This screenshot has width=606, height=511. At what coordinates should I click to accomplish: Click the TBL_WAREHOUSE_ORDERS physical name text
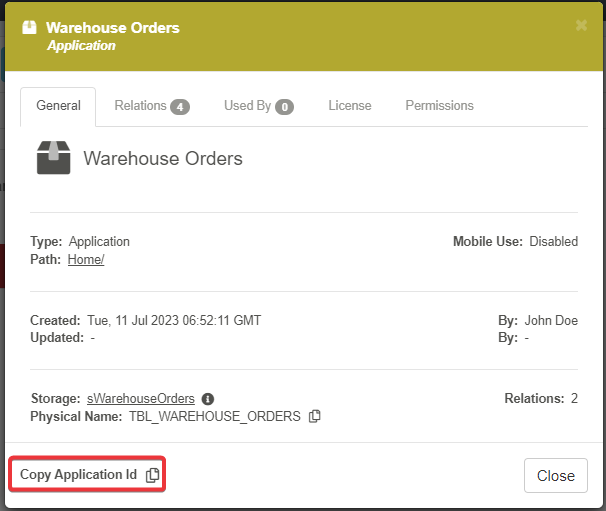coord(214,416)
